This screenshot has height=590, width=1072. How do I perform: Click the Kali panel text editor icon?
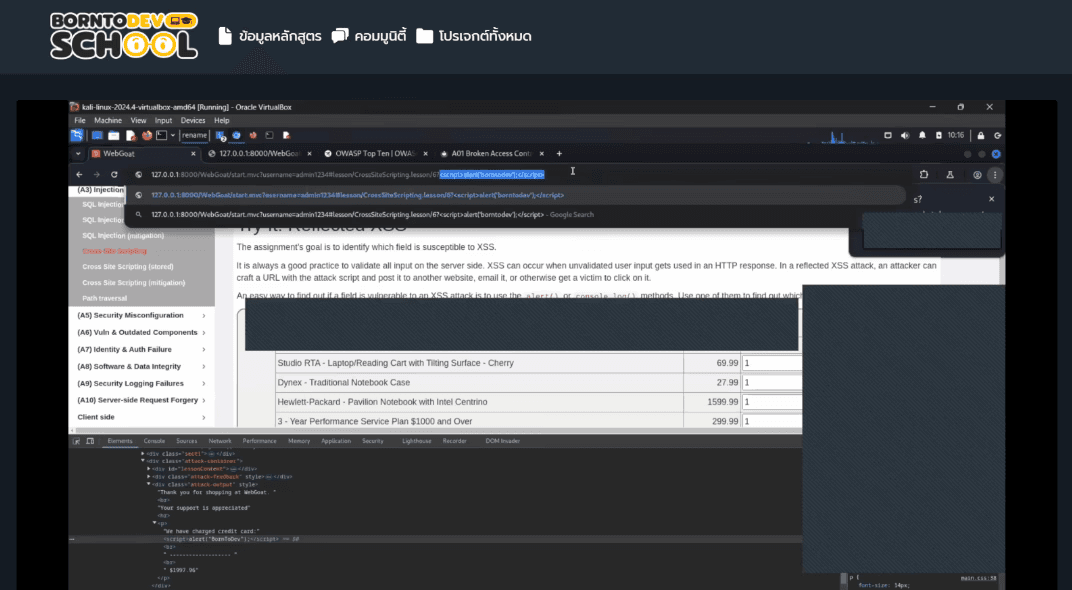pyautogui.click(x=131, y=135)
